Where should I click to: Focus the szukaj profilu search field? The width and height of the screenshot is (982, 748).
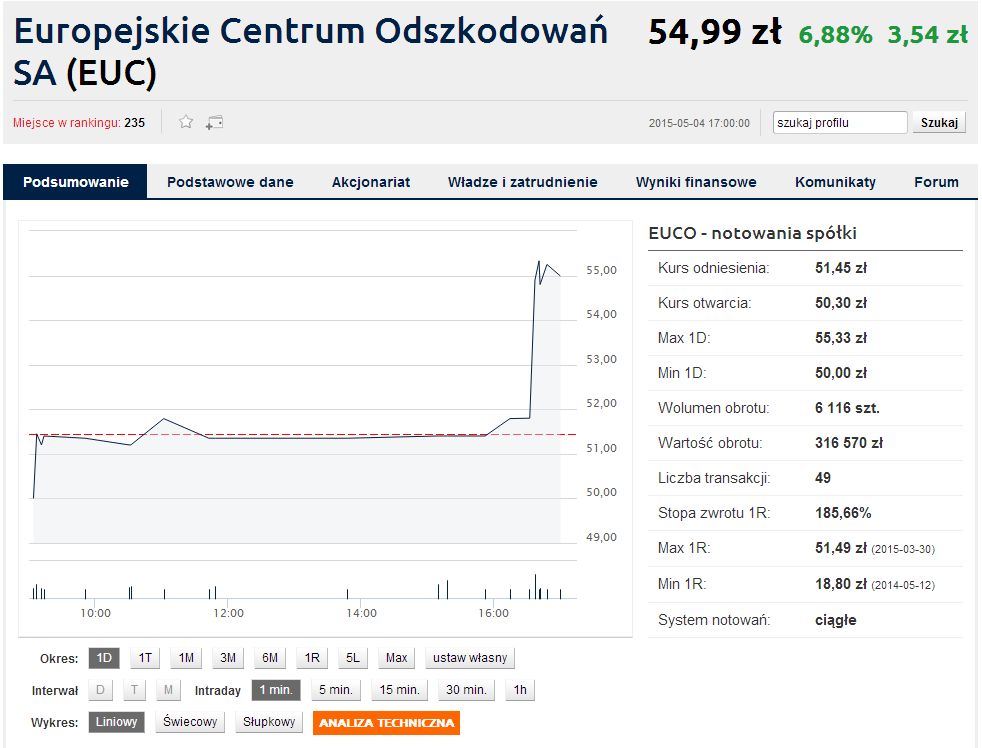coord(840,123)
